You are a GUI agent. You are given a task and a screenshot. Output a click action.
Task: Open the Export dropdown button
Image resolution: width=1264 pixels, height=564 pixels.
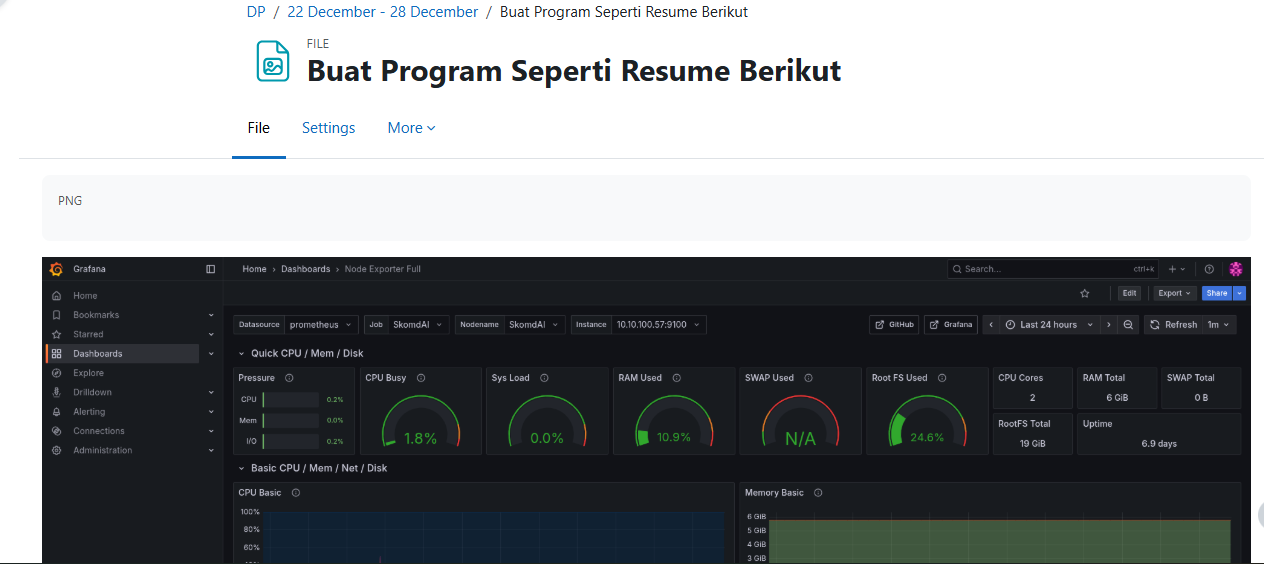pyautogui.click(x=1174, y=293)
